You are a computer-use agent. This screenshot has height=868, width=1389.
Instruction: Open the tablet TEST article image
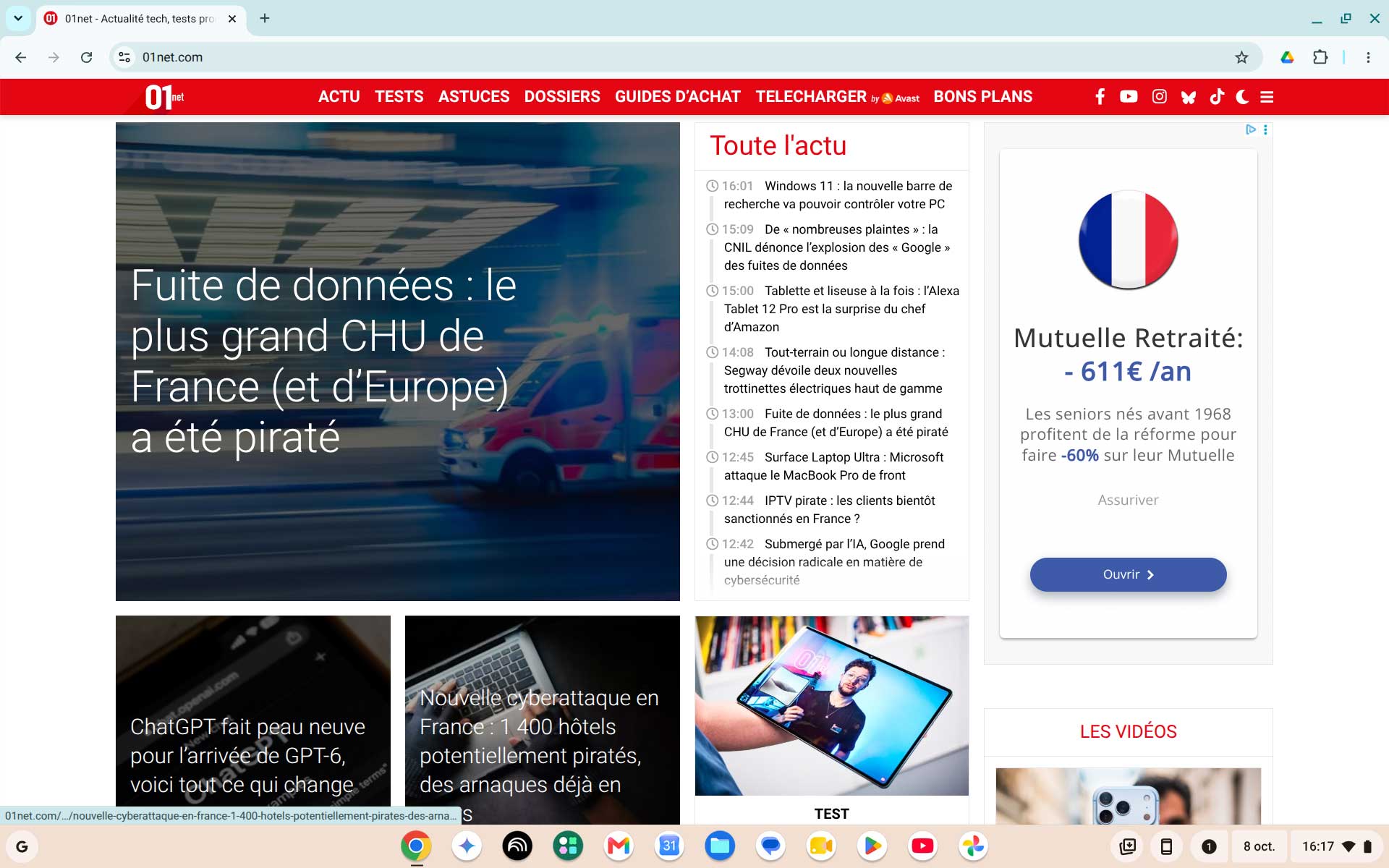click(832, 706)
